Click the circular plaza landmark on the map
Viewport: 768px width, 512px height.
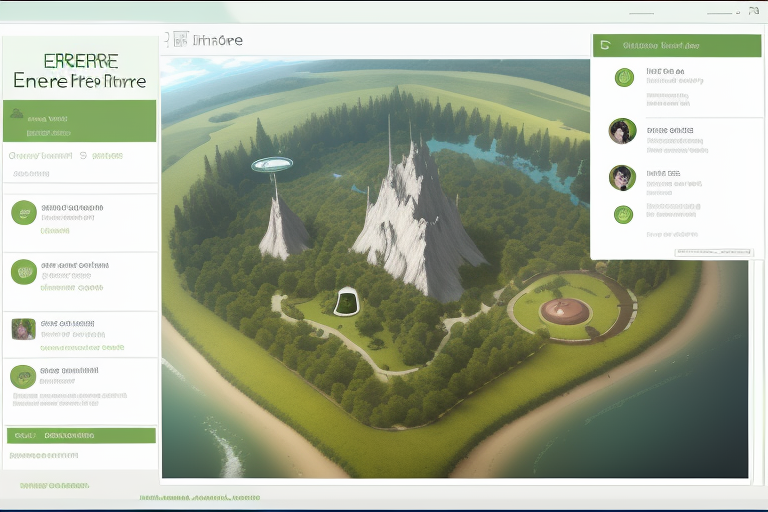(x=566, y=309)
